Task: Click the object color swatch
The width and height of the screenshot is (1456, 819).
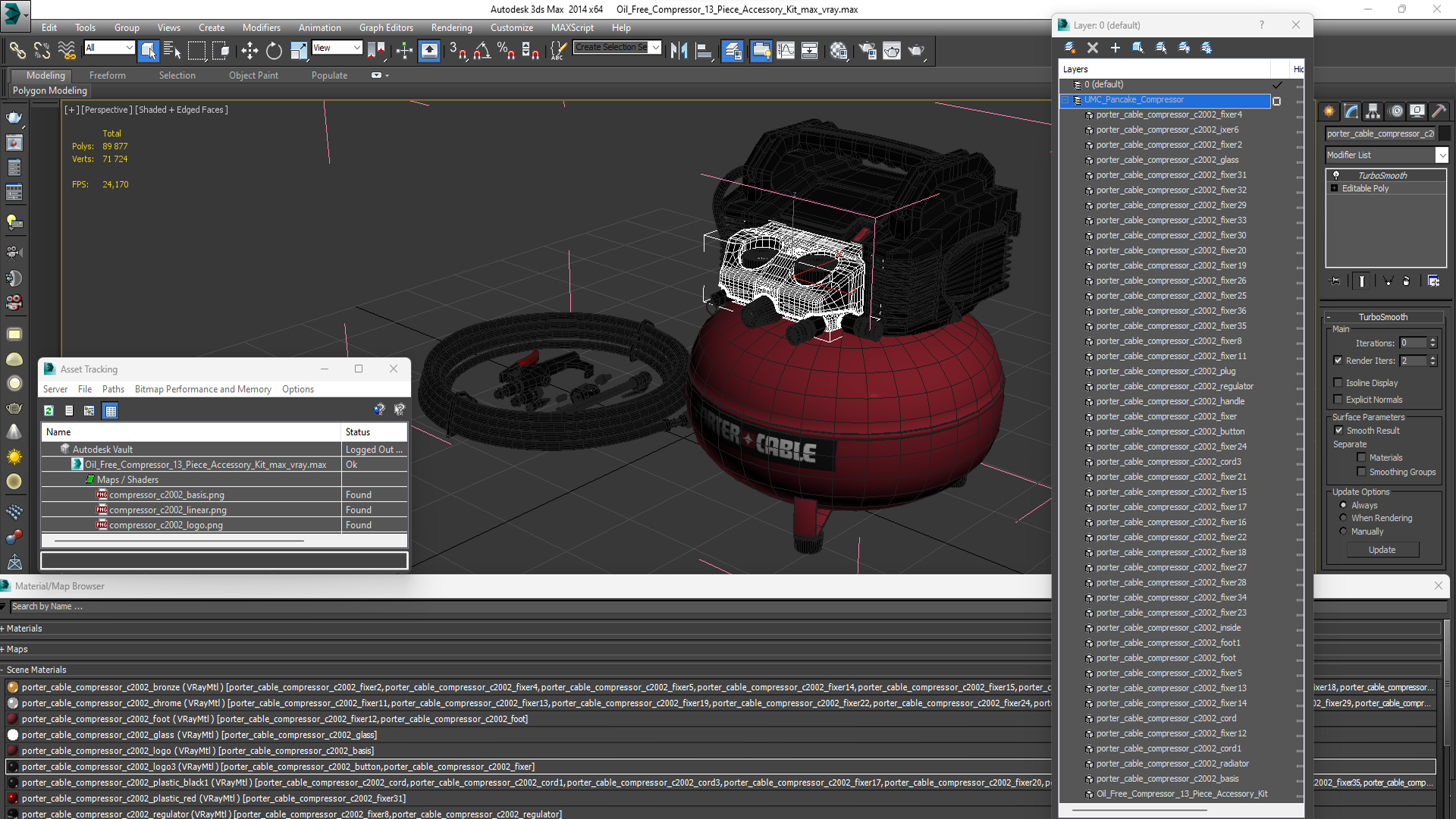Action: point(1444,133)
